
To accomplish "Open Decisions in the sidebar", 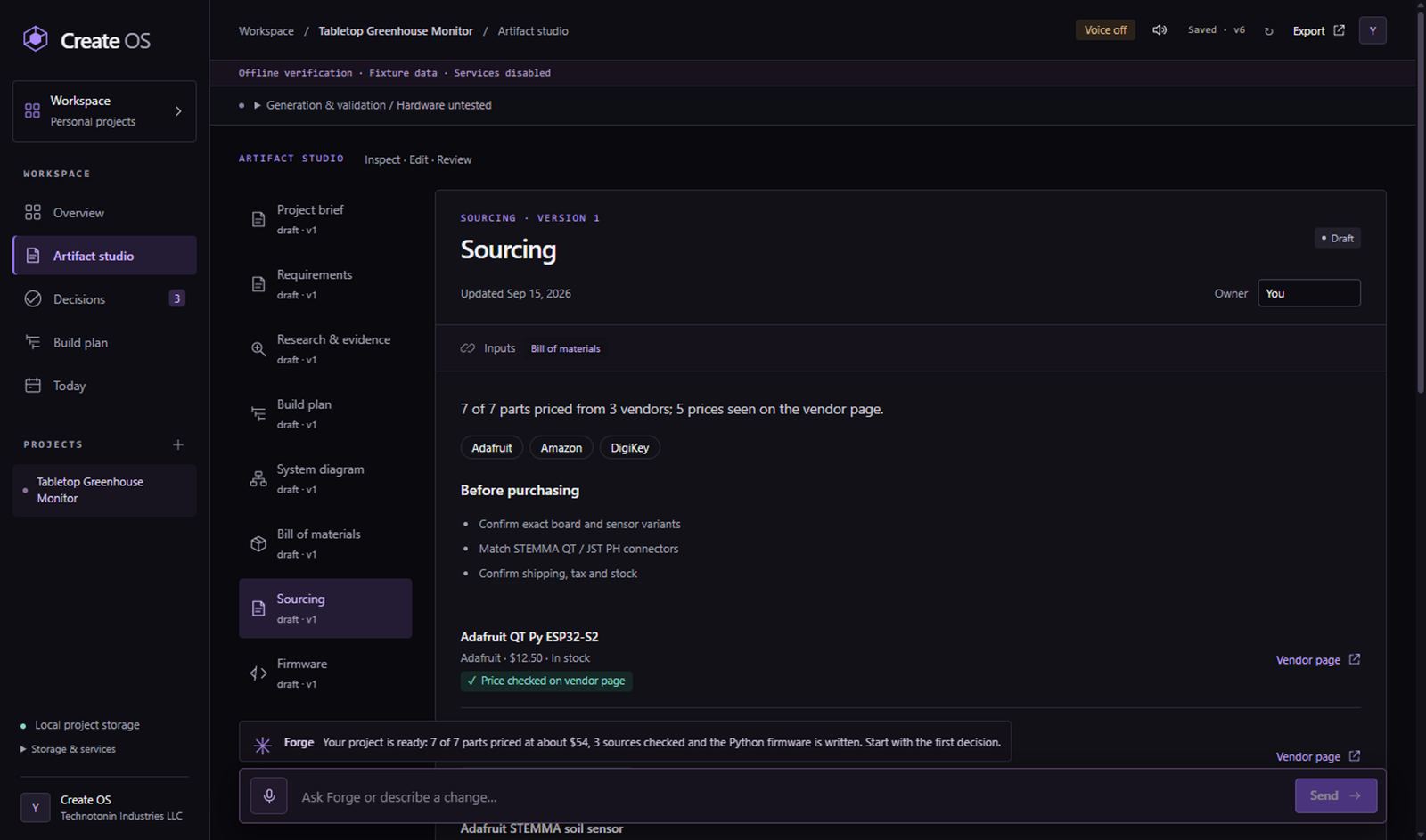I will point(104,299).
